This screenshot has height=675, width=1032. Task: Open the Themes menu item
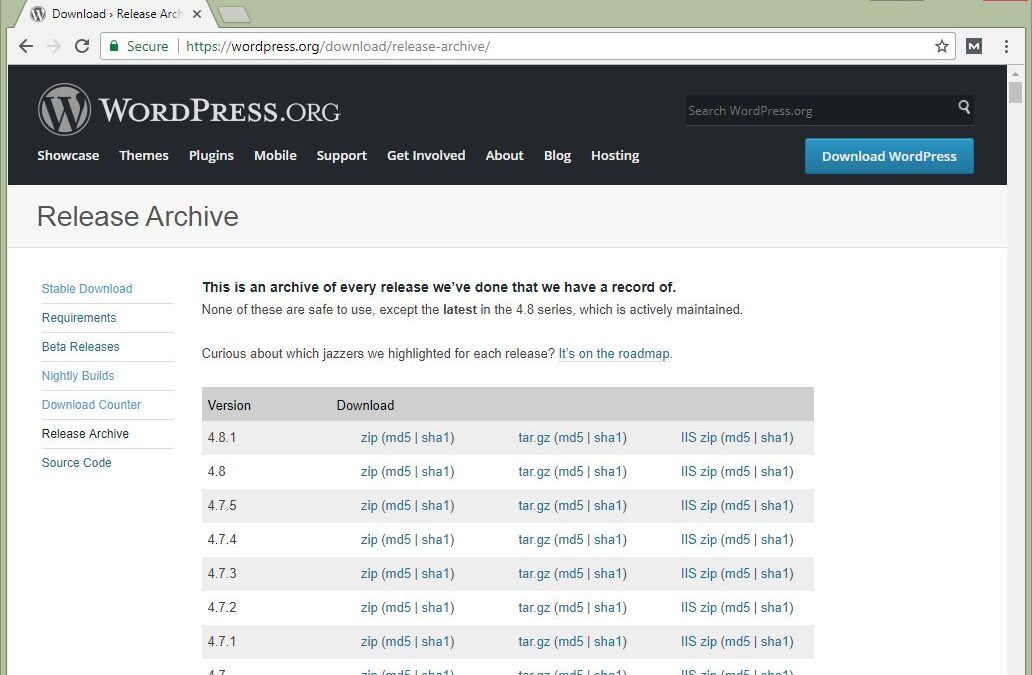point(143,155)
